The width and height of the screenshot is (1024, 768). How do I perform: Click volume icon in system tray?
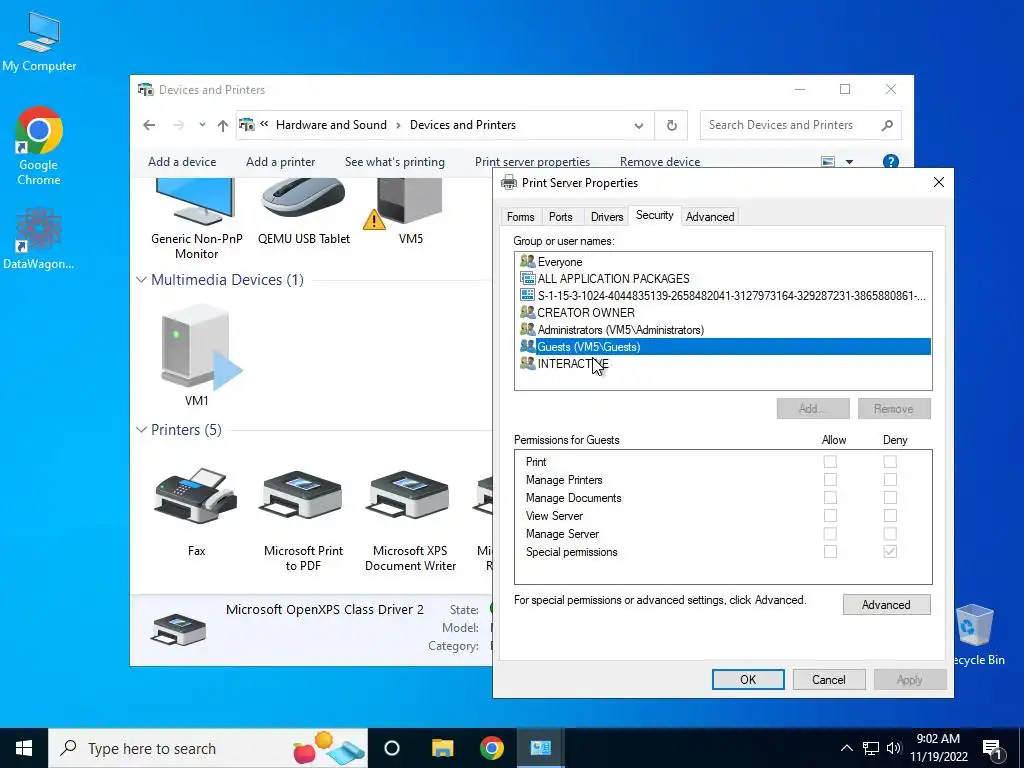click(894, 748)
